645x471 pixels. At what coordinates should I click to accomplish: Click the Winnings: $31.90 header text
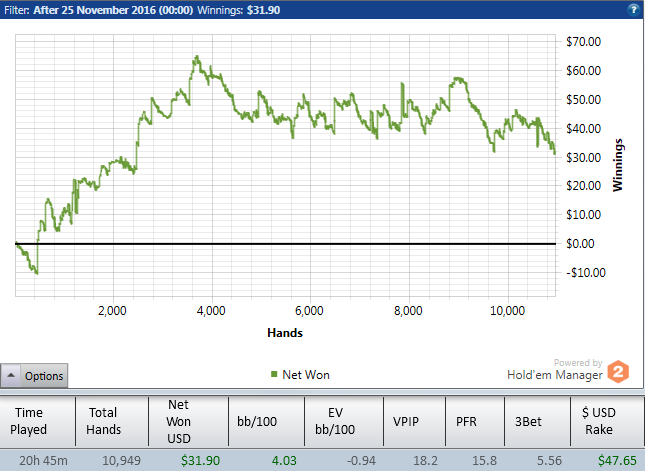tap(239, 10)
